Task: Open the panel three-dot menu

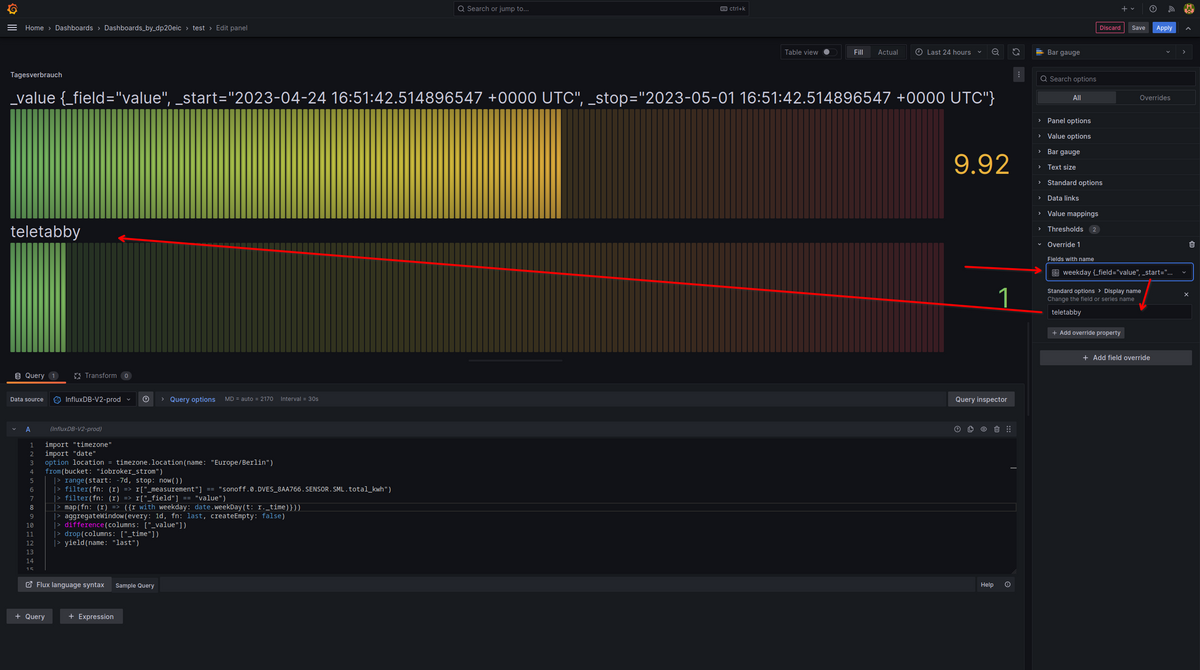Action: pyautogui.click(x=1019, y=74)
